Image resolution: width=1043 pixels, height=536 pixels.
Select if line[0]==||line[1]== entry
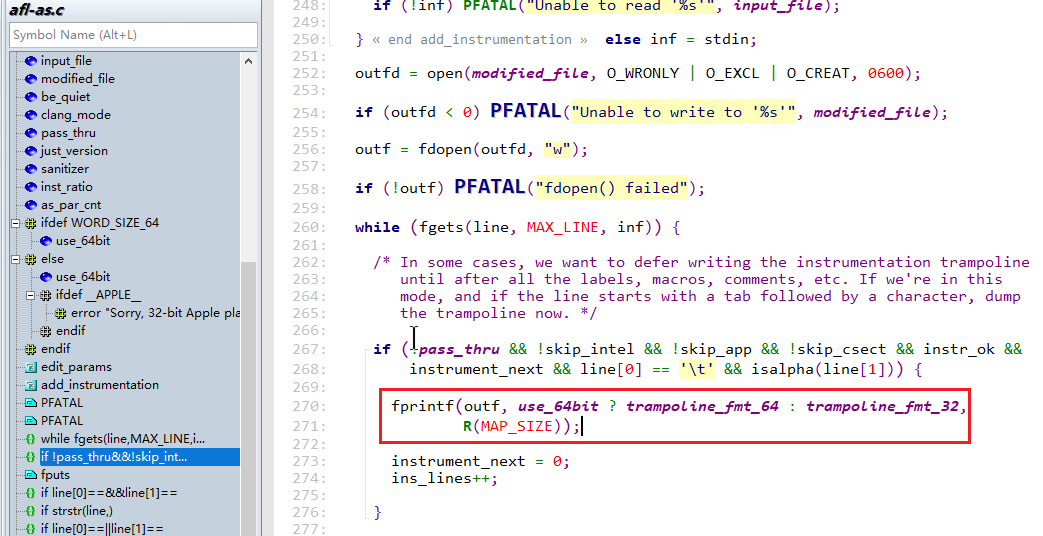pos(102,528)
